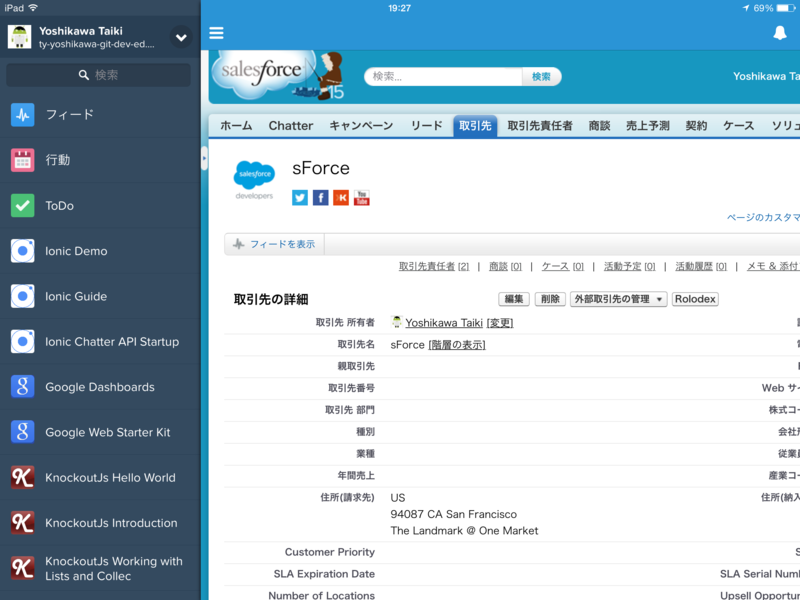Open sForce's YouTube icon
This screenshot has height=600, width=800.
tap(361, 197)
